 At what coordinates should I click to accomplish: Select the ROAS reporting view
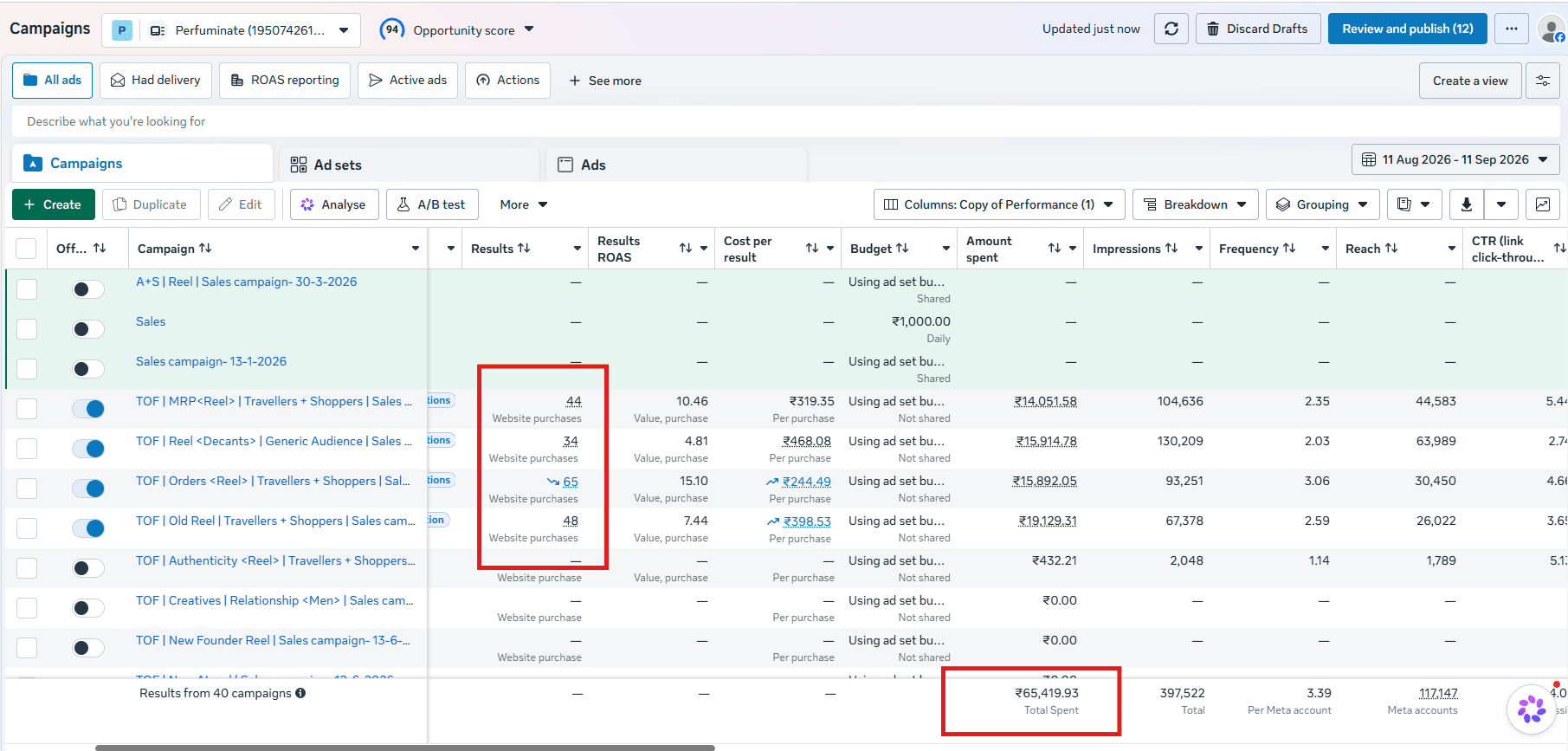[x=285, y=81]
